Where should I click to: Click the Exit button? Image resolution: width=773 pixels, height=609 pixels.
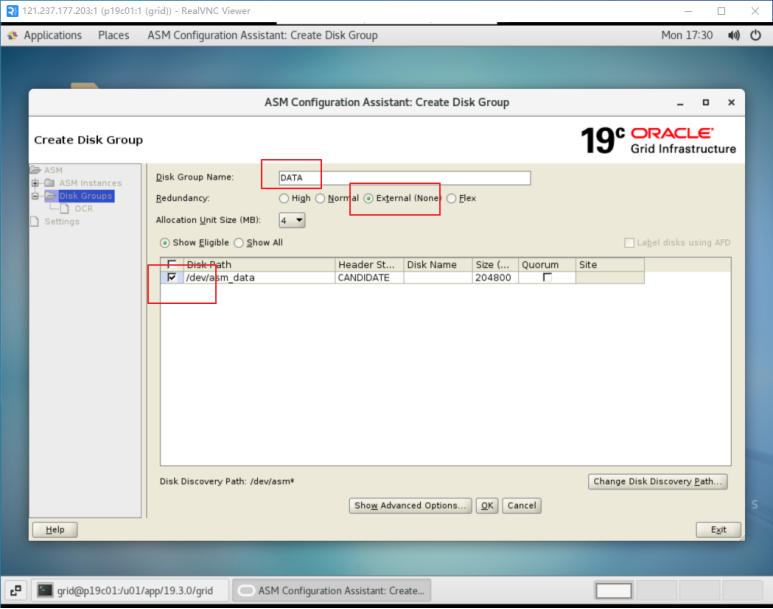[718, 530]
